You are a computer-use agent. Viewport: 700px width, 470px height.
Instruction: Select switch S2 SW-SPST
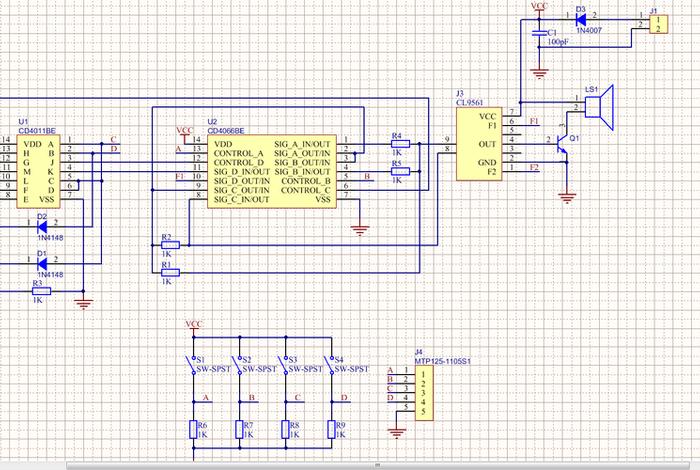237,365
